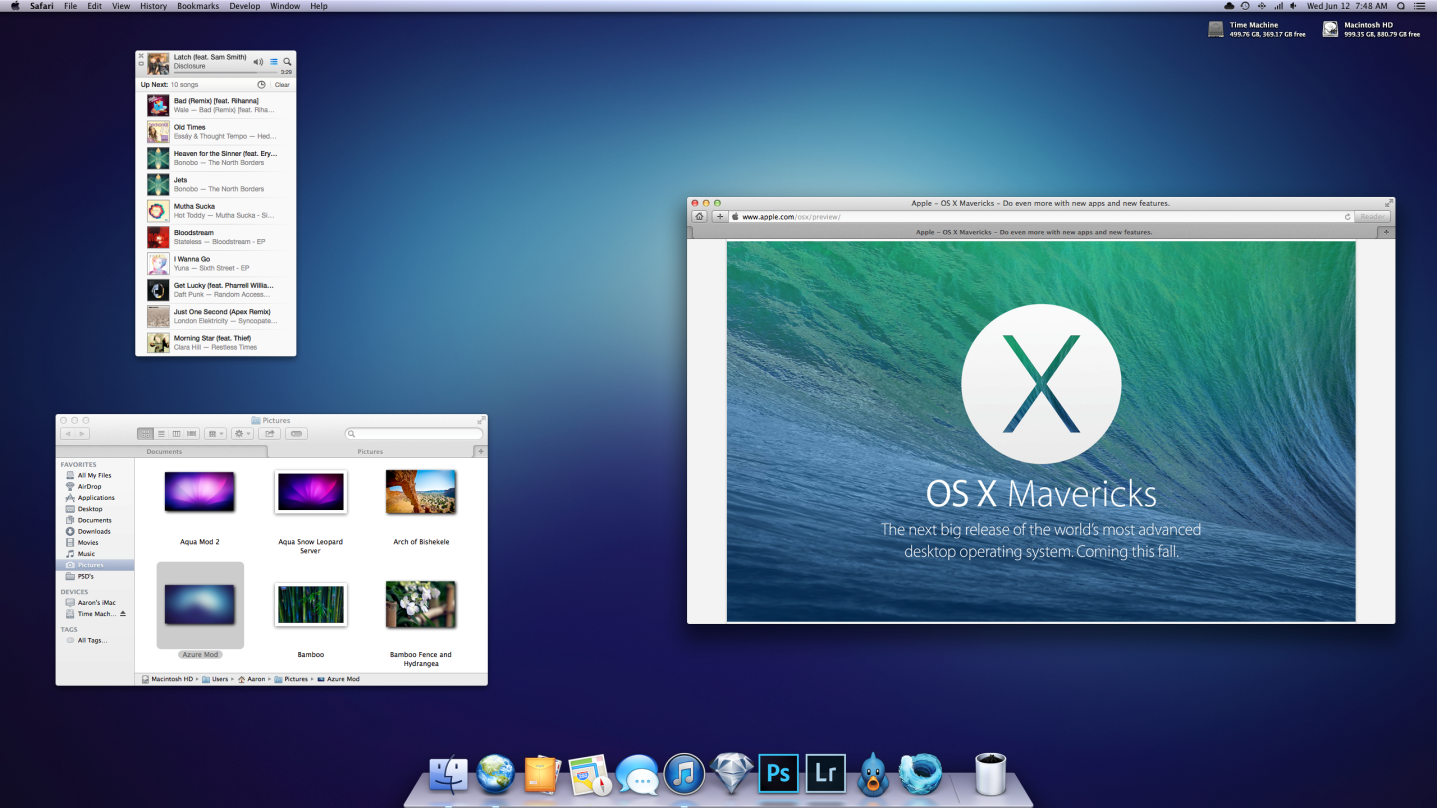Launch Lightroom from the Dock
The height and width of the screenshot is (808, 1437).
[826, 774]
